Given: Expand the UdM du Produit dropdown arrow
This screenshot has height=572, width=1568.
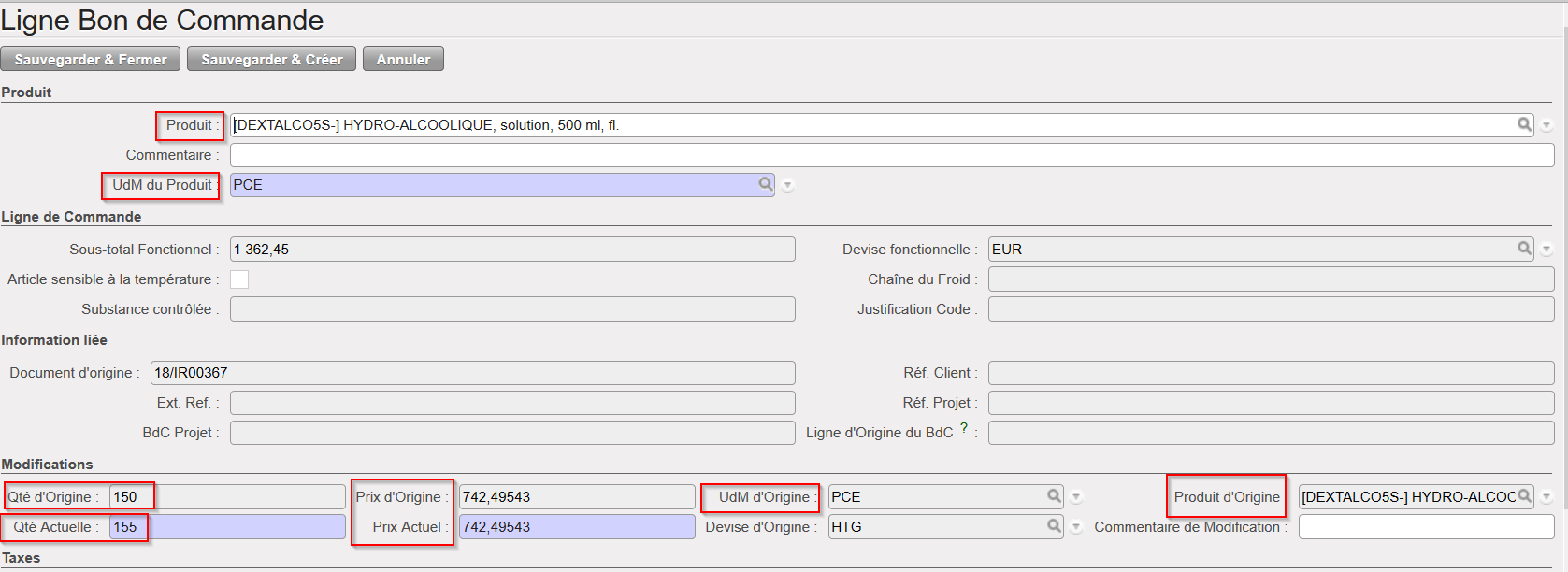Looking at the screenshot, I should tap(788, 185).
